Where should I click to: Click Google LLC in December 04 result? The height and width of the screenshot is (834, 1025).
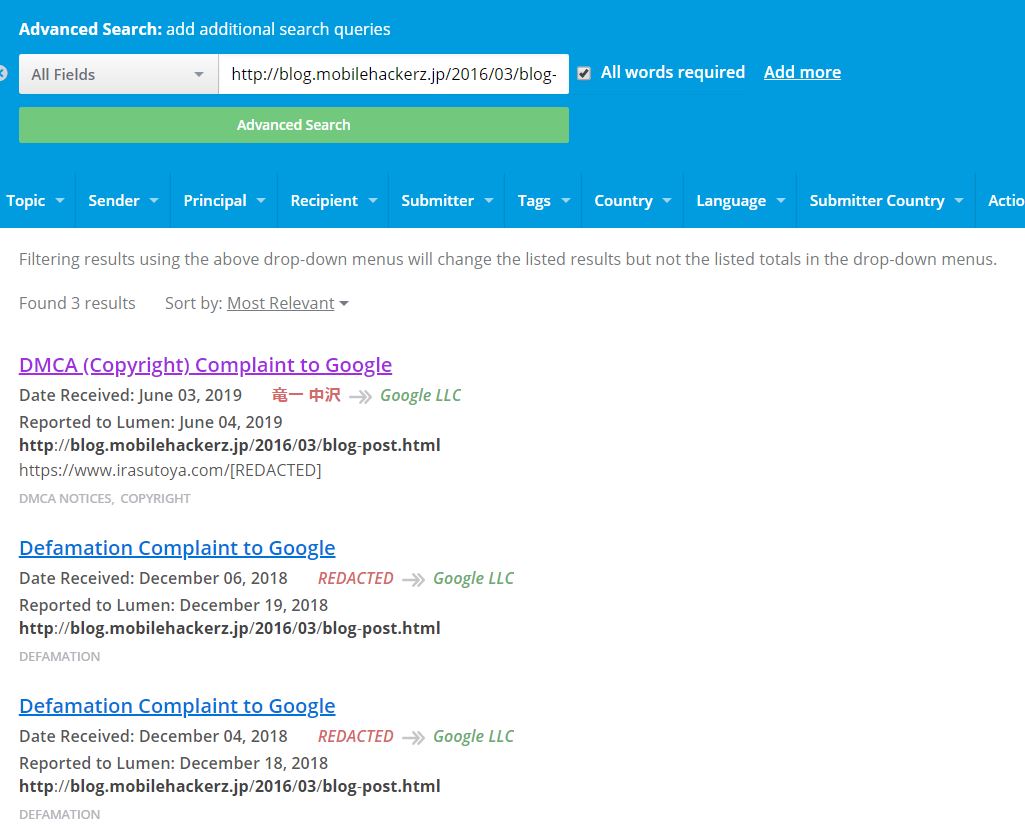click(473, 737)
